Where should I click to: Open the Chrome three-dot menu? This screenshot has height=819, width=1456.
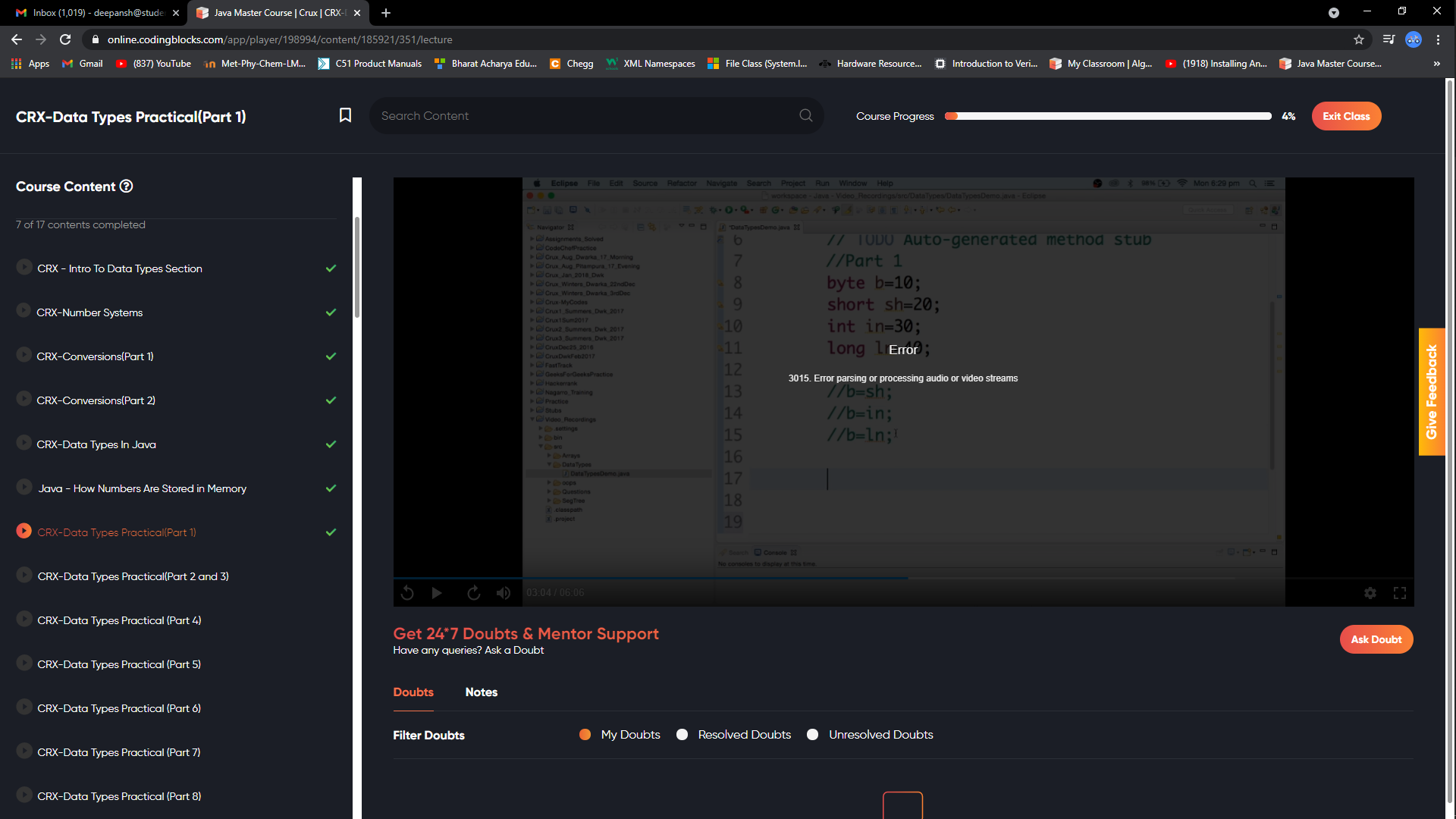coord(1438,39)
